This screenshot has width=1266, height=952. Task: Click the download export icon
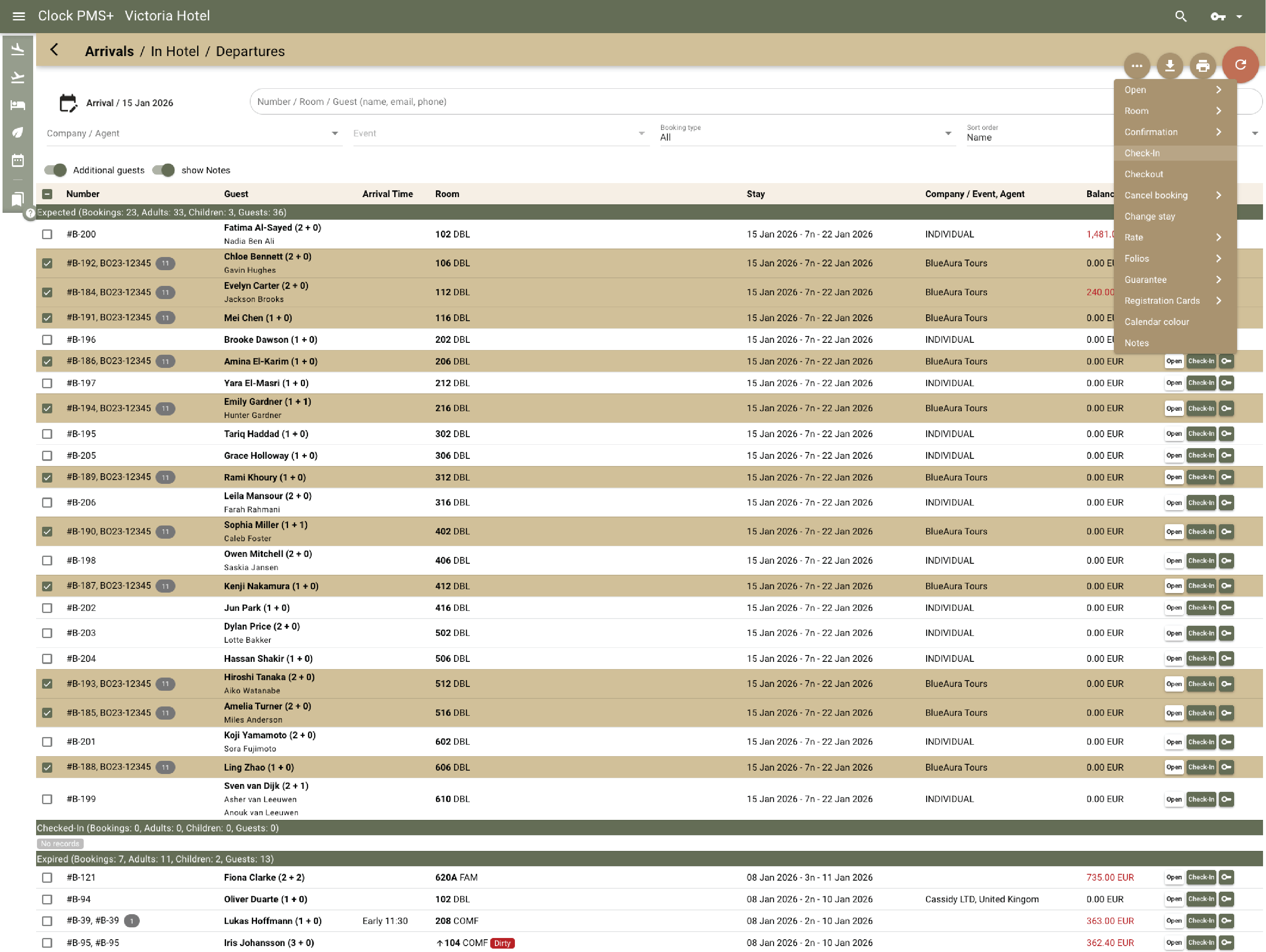(1169, 66)
